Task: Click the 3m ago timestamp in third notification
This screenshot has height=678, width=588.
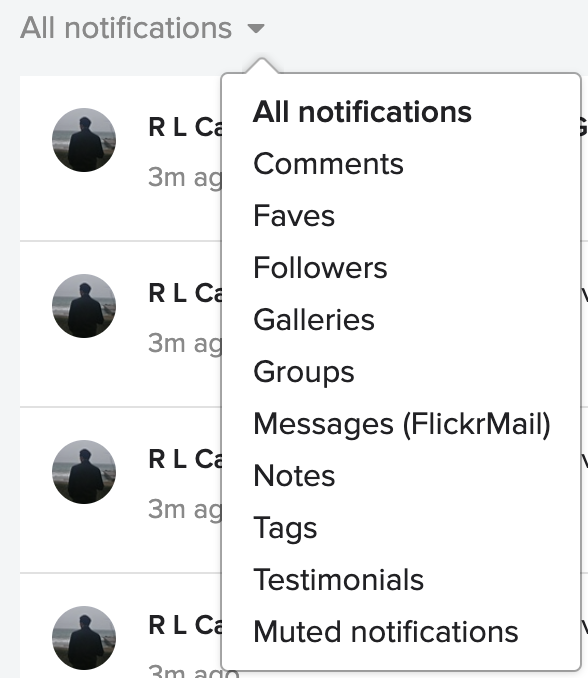Action: tap(185, 509)
